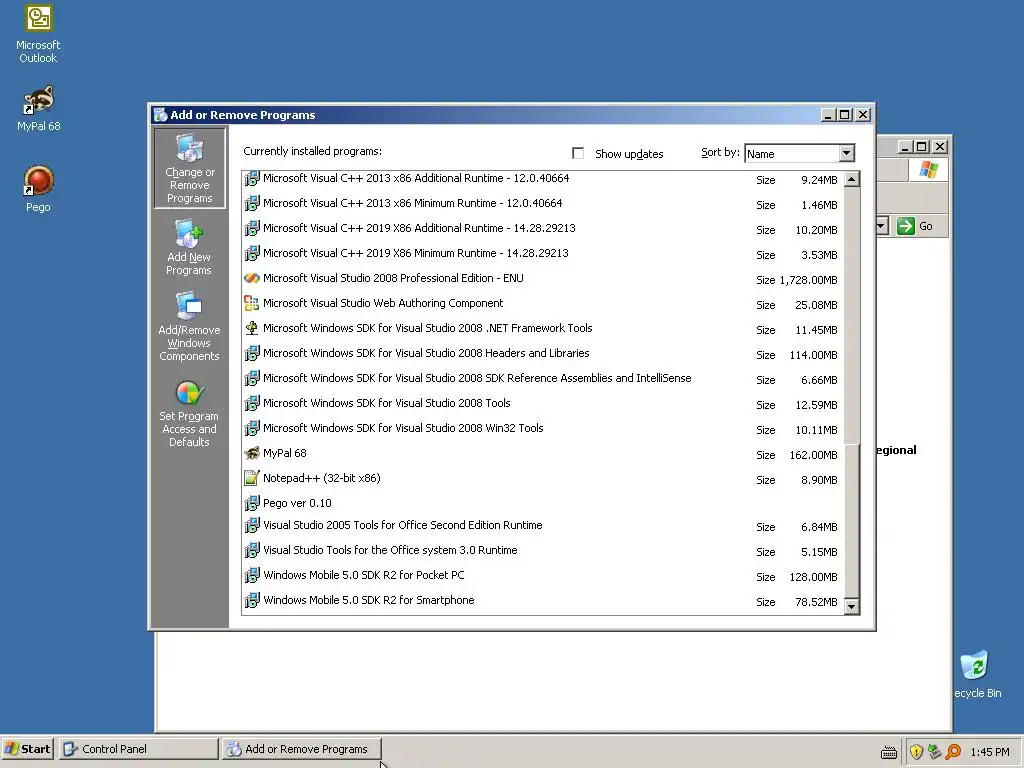Click Windows Mobile 5.0 SDK Pocket PC icon
This screenshot has height=768, width=1024.
251,575
